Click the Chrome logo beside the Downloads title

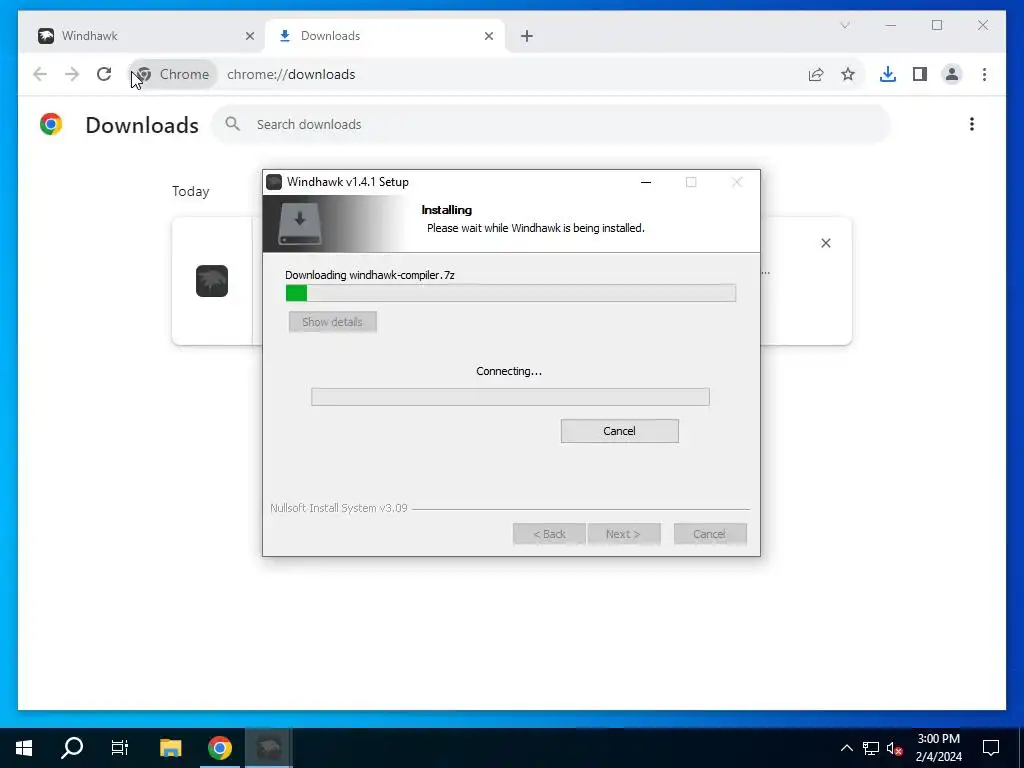(x=50, y=124)
